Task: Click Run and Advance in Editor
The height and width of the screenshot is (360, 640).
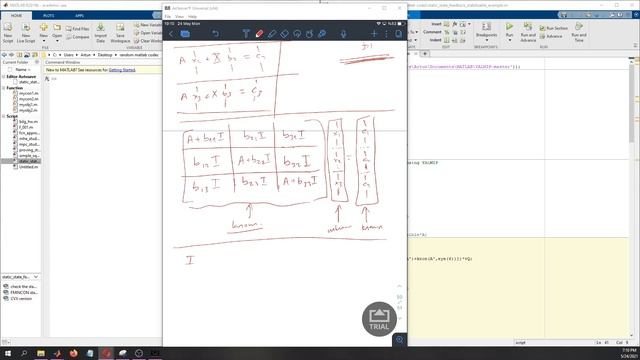Action: point(528,33)
